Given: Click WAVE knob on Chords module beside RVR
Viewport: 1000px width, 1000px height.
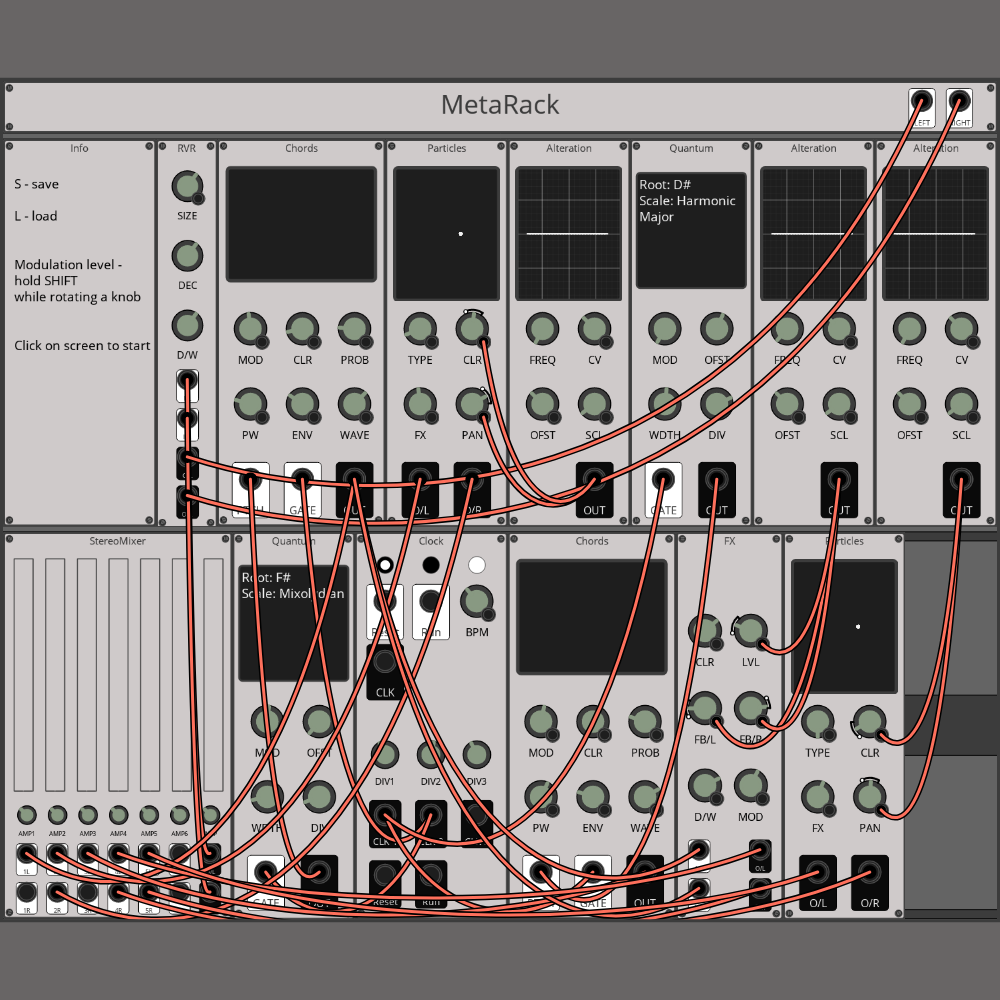Looking at the screenshot, I should (355, 405).
